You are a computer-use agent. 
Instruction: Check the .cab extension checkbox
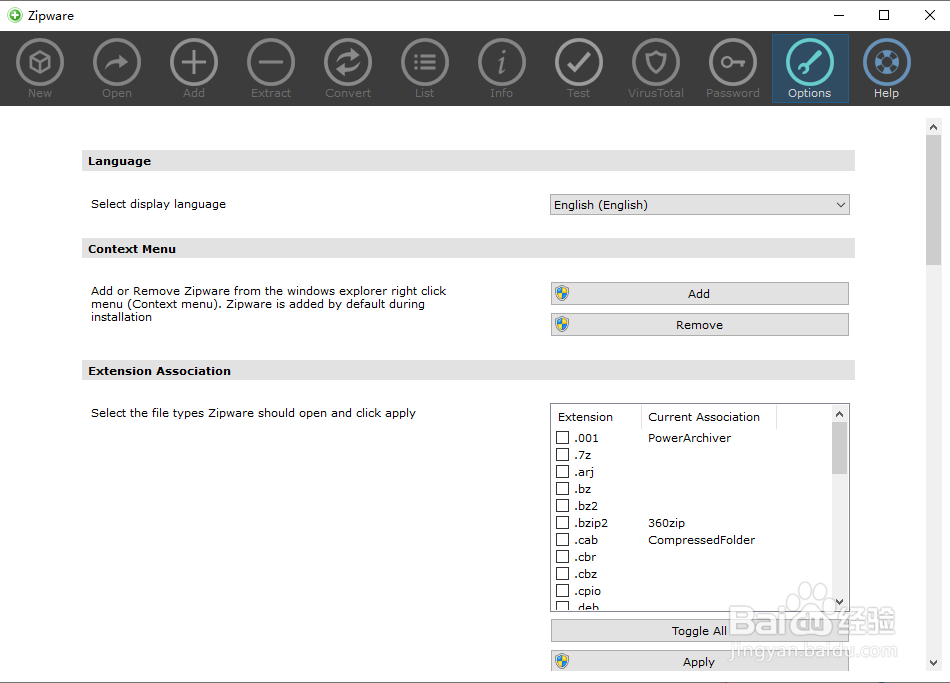click(x=563, y=539)
